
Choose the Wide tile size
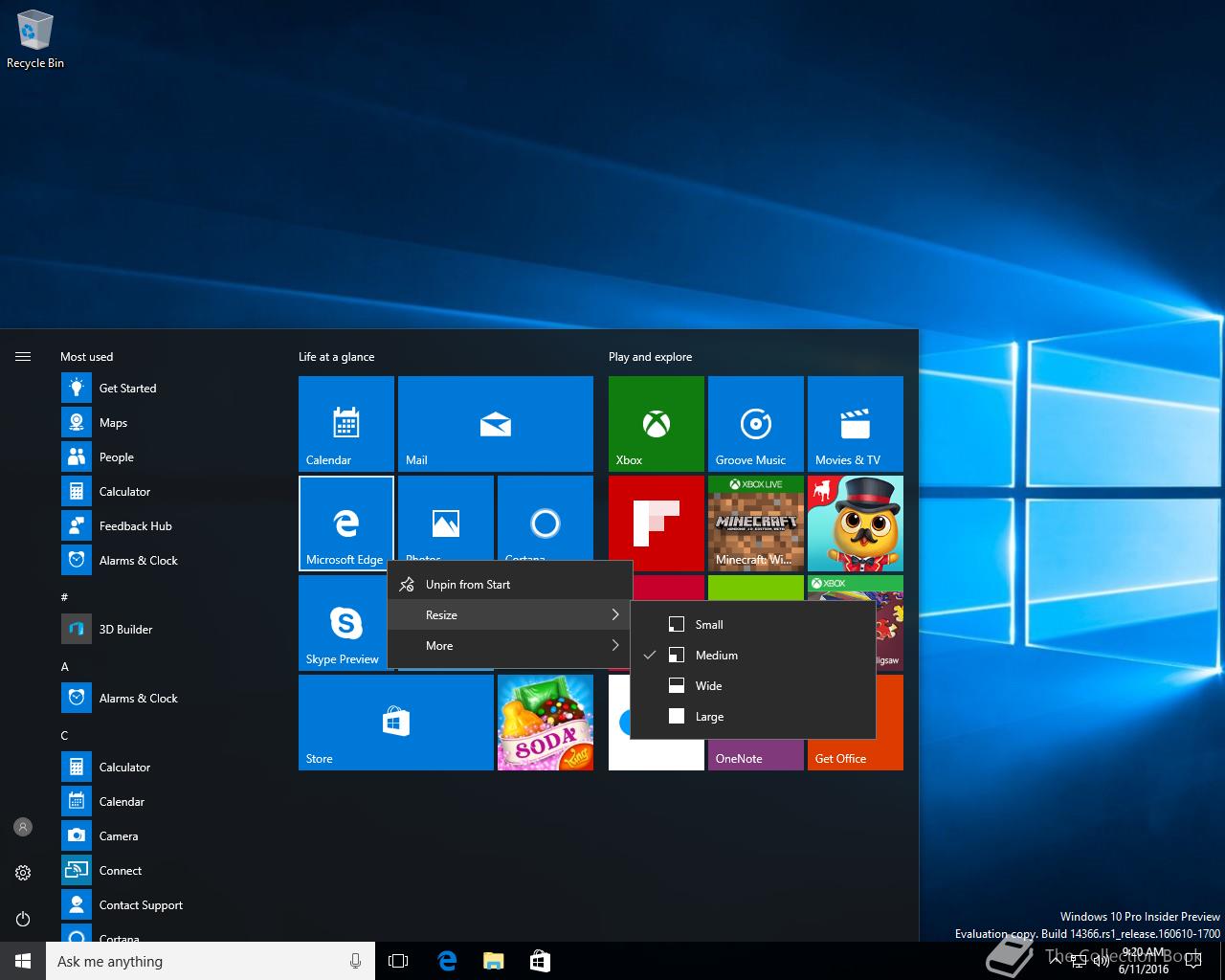coord(753,685)
